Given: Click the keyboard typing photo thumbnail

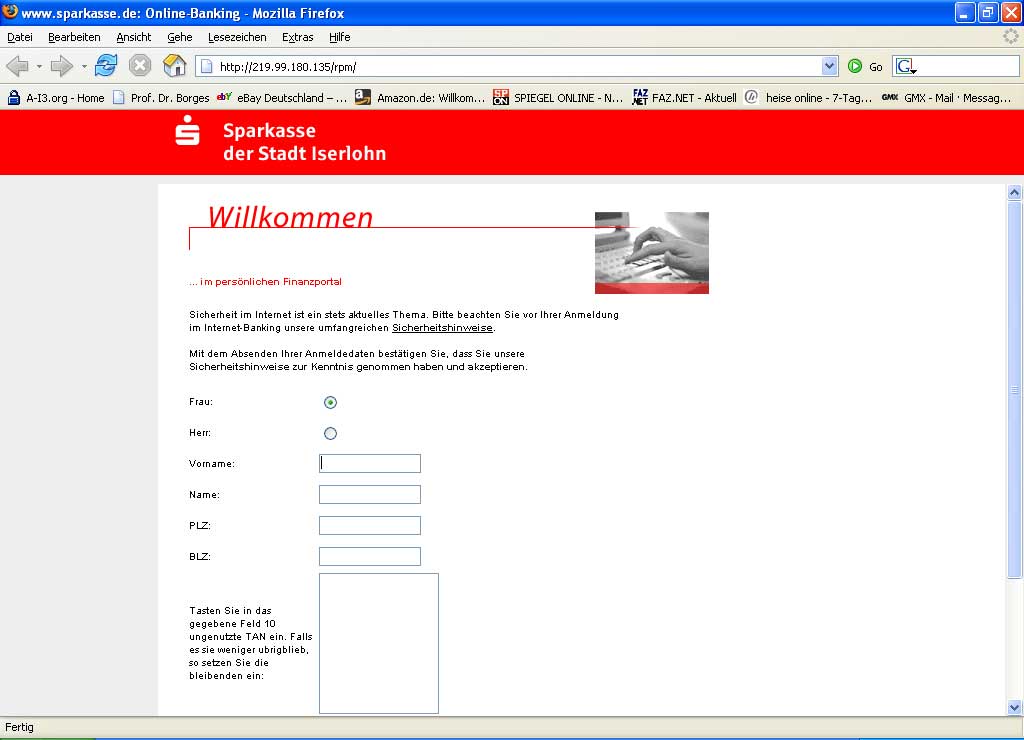Looking at the screenshot, I should click(x=652, y=253).
